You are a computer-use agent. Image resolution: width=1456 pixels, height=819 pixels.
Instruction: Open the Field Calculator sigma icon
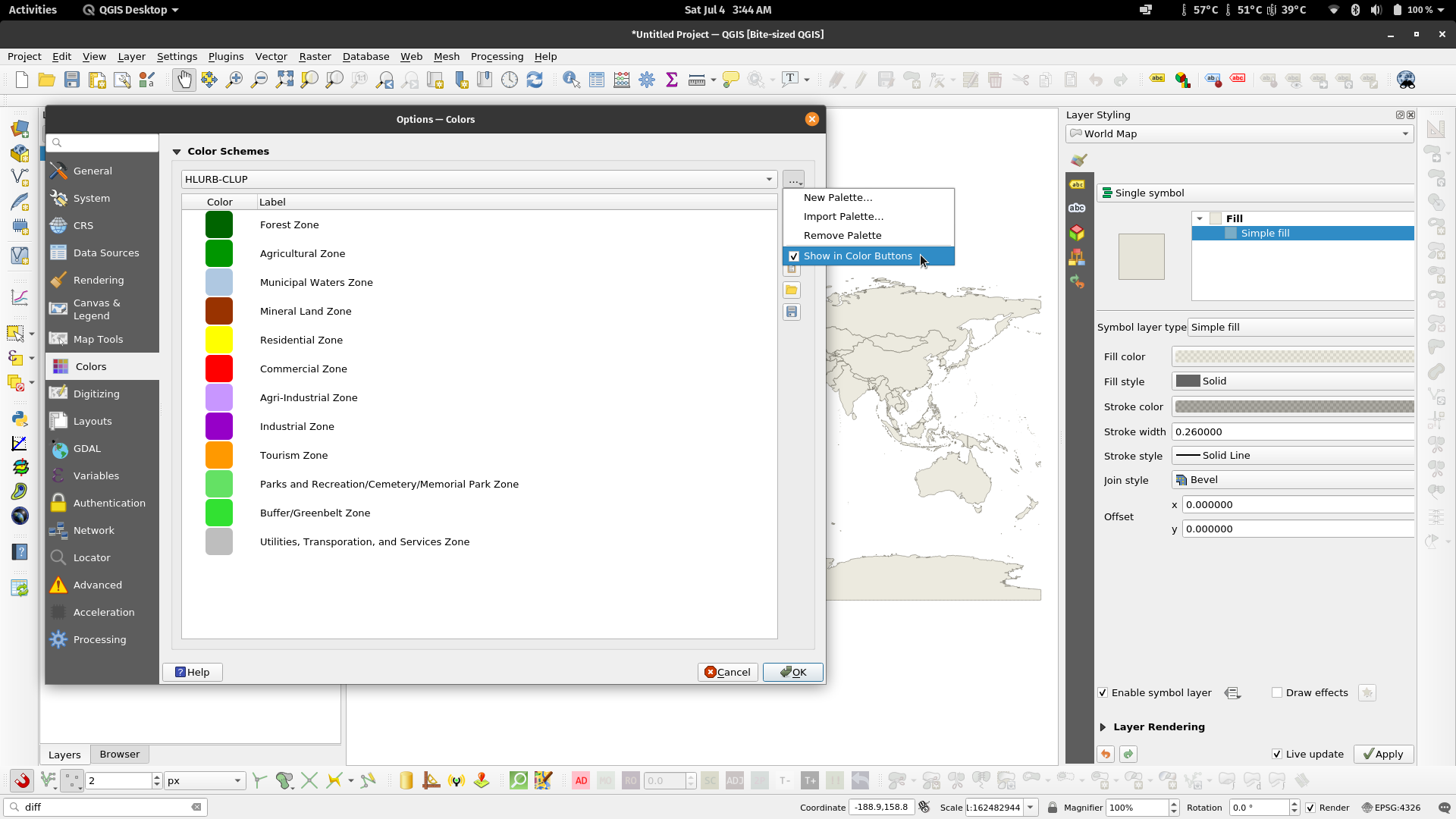pos(671,80)
